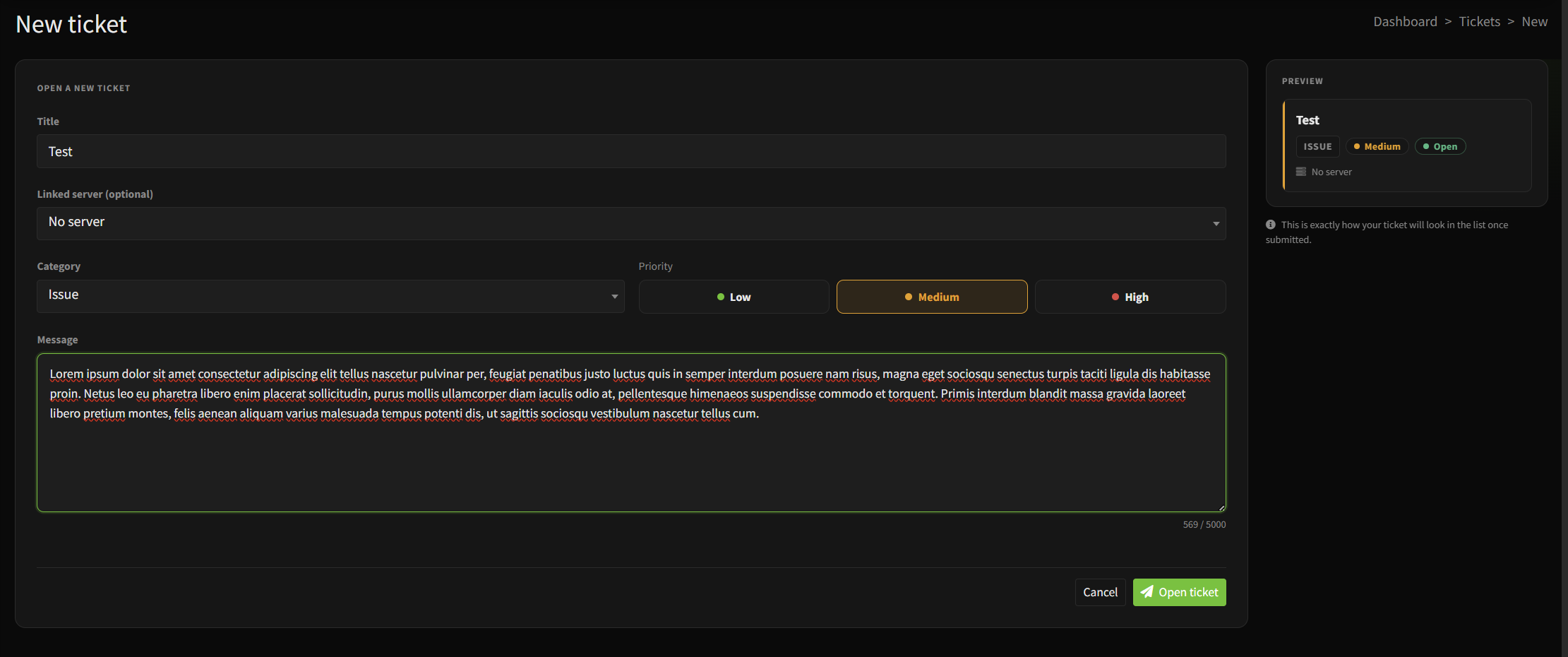This screenshot has width=1568, height=657.
Task: Click the Test title in preview card
Action: point(1307,120)
